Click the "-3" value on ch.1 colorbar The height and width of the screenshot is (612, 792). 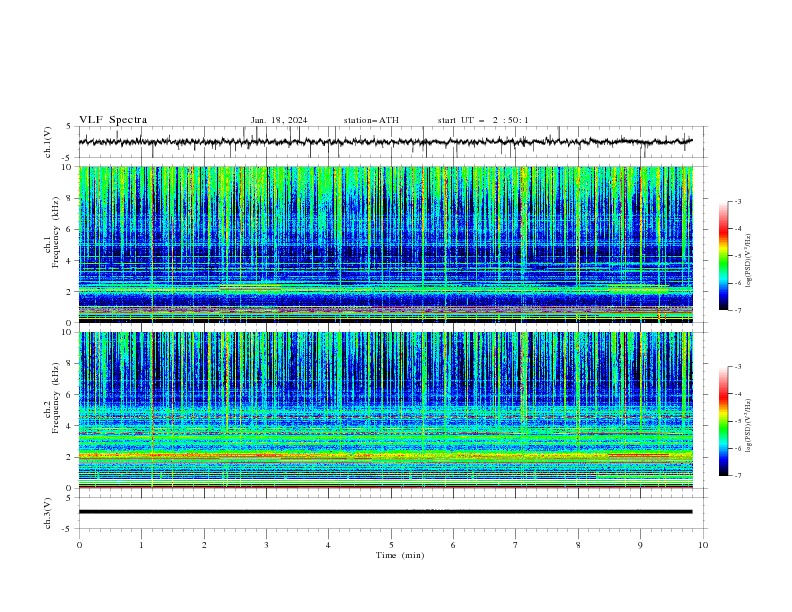click(x=737, y=201)
